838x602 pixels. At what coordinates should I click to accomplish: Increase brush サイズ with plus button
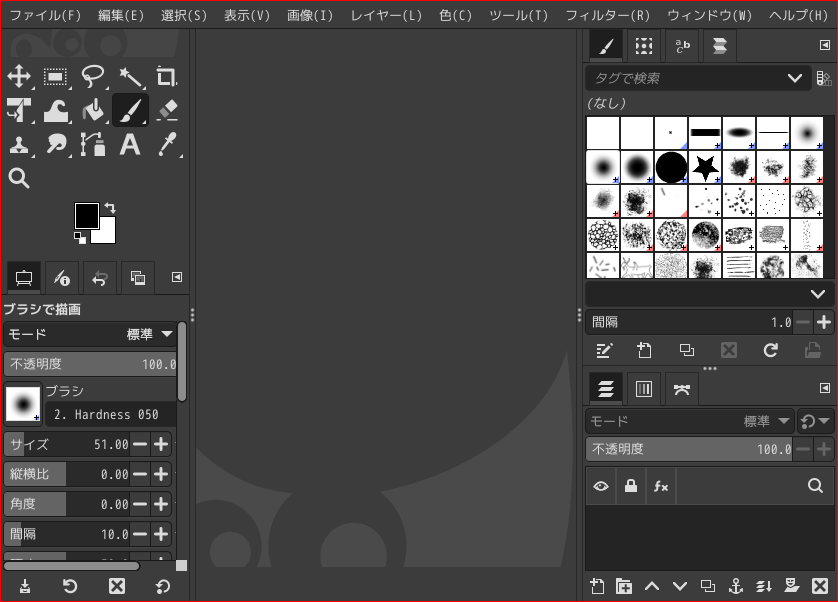tap(161, 444)
